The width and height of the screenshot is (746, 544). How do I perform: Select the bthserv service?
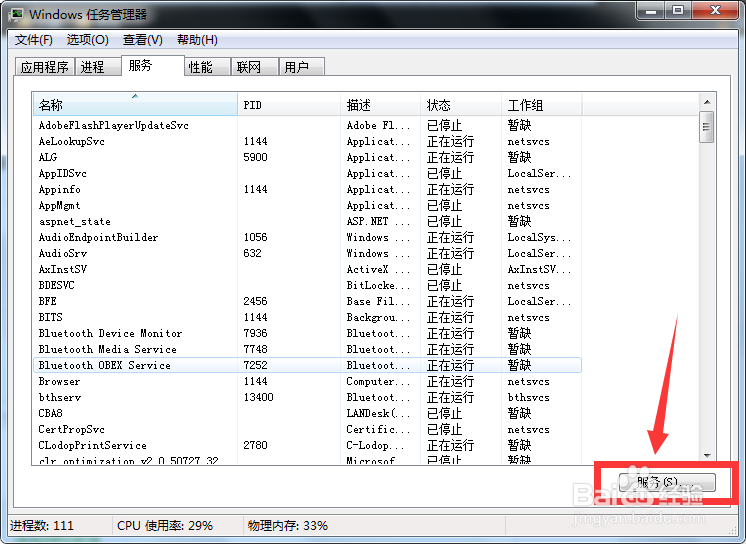click(307, 397)
